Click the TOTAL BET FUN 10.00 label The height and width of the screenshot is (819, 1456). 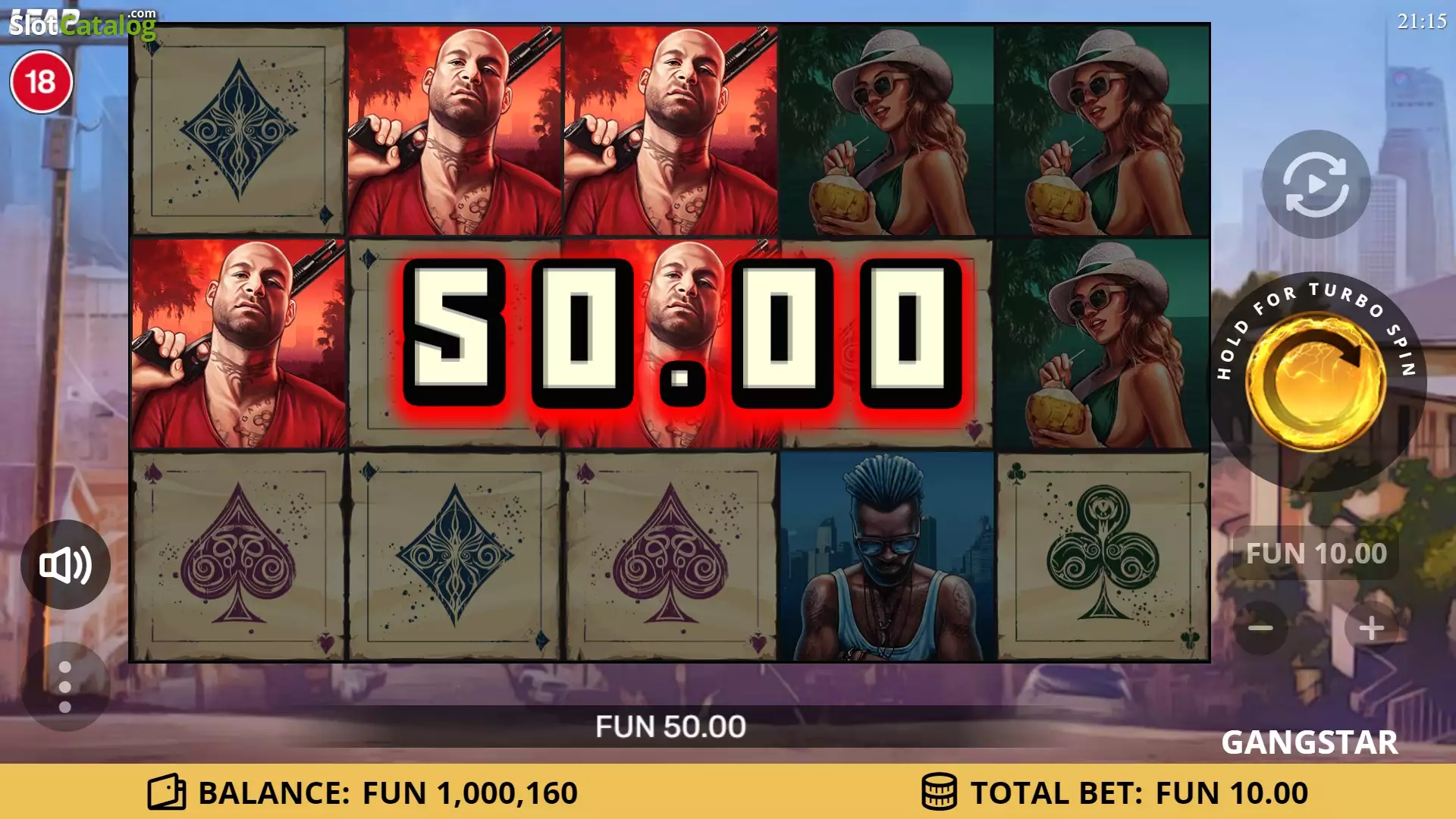click(1139, 793)
